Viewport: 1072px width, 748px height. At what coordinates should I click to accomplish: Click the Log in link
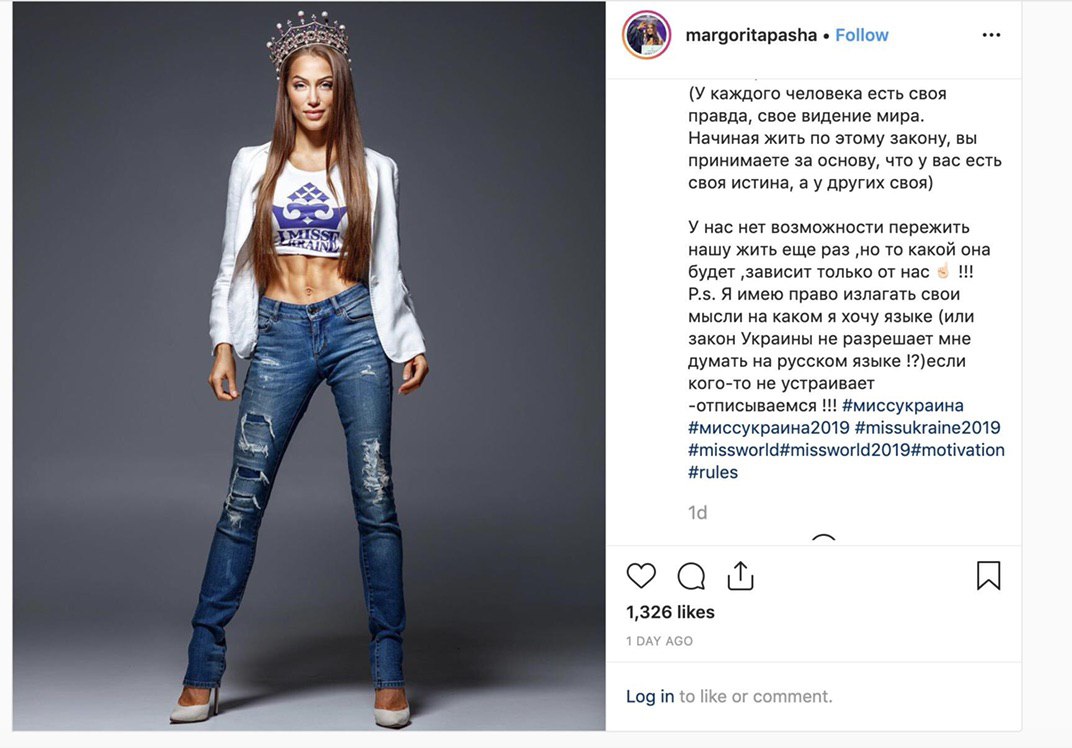pyautogui.click(x=649, y=696)
